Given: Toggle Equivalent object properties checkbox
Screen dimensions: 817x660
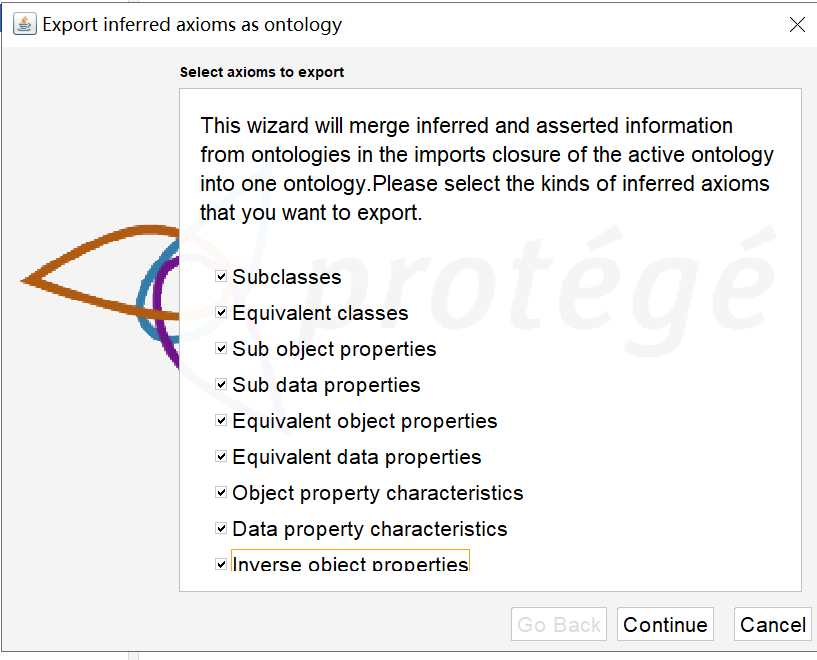Looking at the screenshot, I should 221,420.
